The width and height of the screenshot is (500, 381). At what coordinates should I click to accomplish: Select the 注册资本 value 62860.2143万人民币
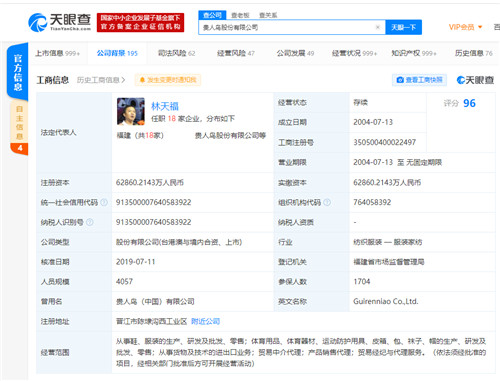(150, 182)
